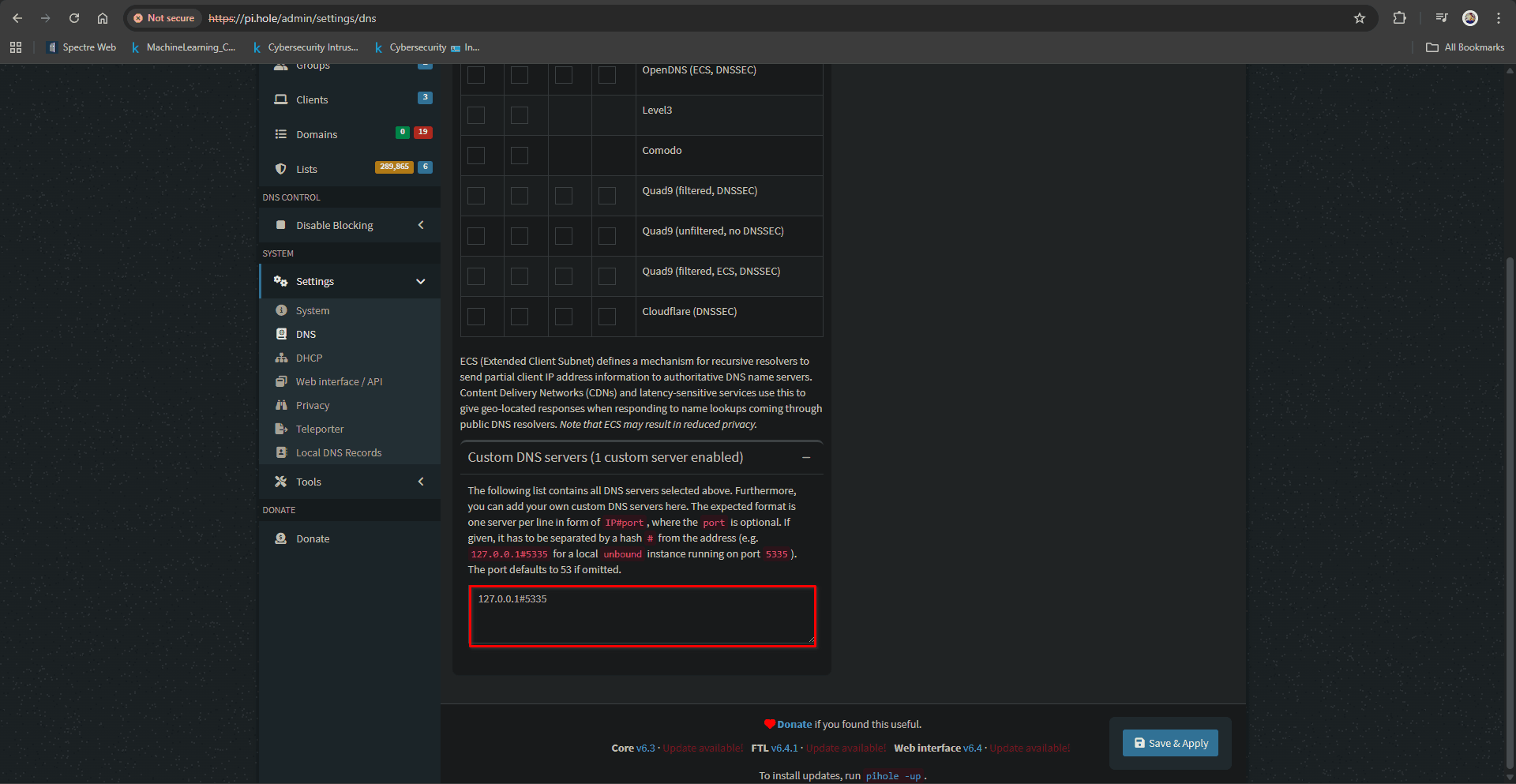Open Local DNS Records via its icon
The height and width of the screenshot is (784, 1516).
282,452
